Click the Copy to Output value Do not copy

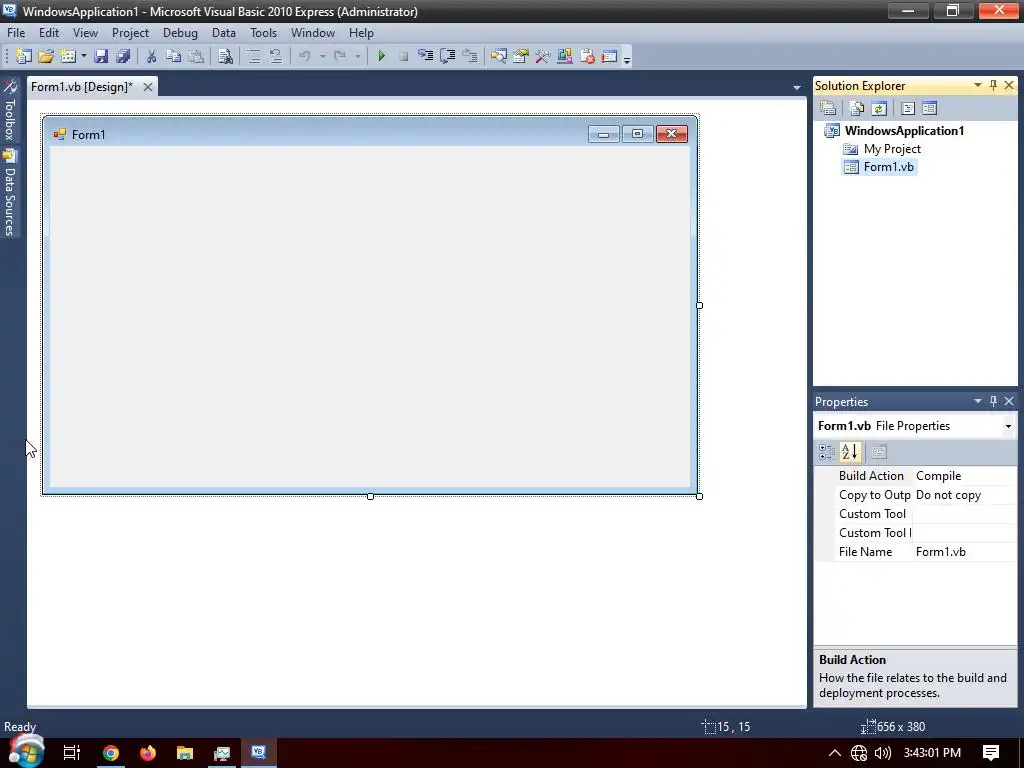[948, 495]
